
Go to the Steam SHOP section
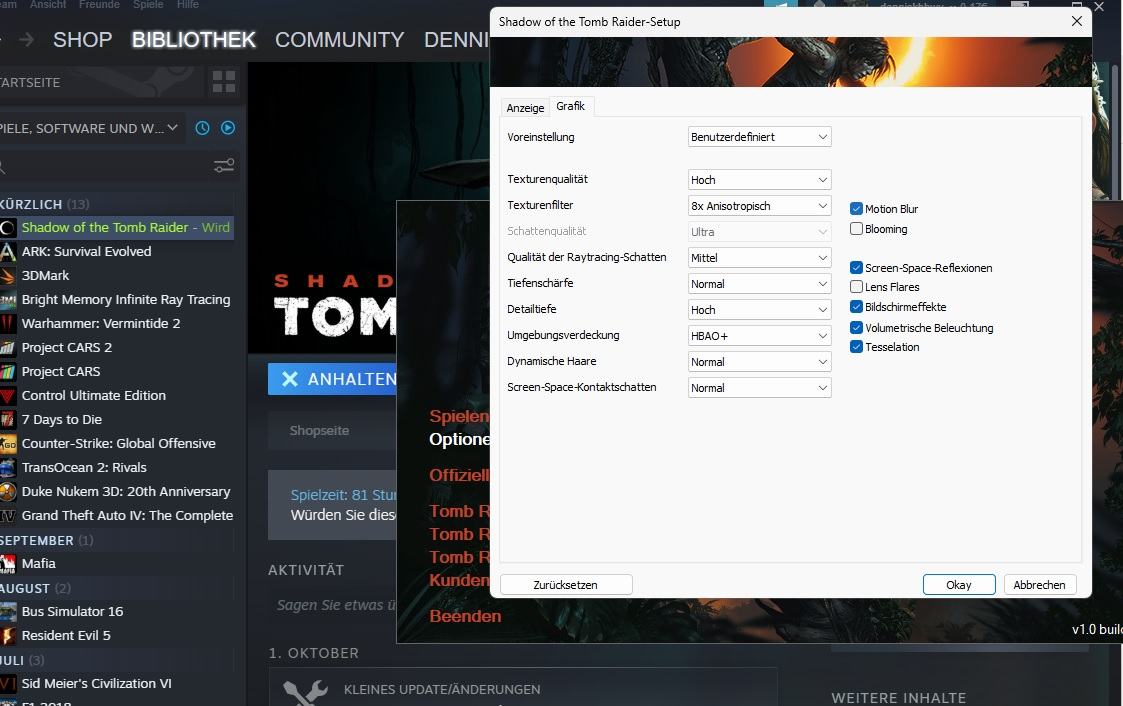click(82, 39)
